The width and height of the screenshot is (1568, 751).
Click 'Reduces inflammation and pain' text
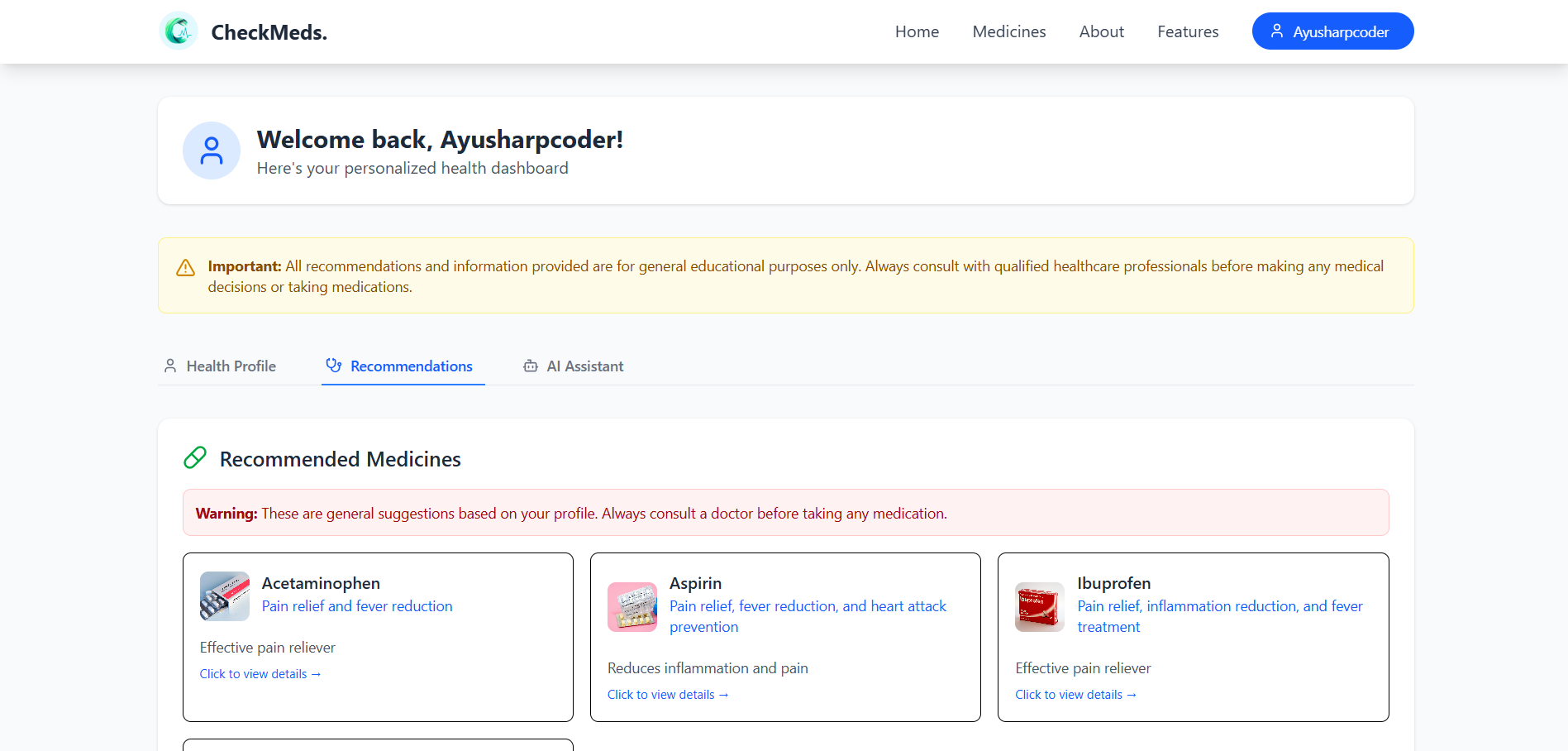(708, 668)
